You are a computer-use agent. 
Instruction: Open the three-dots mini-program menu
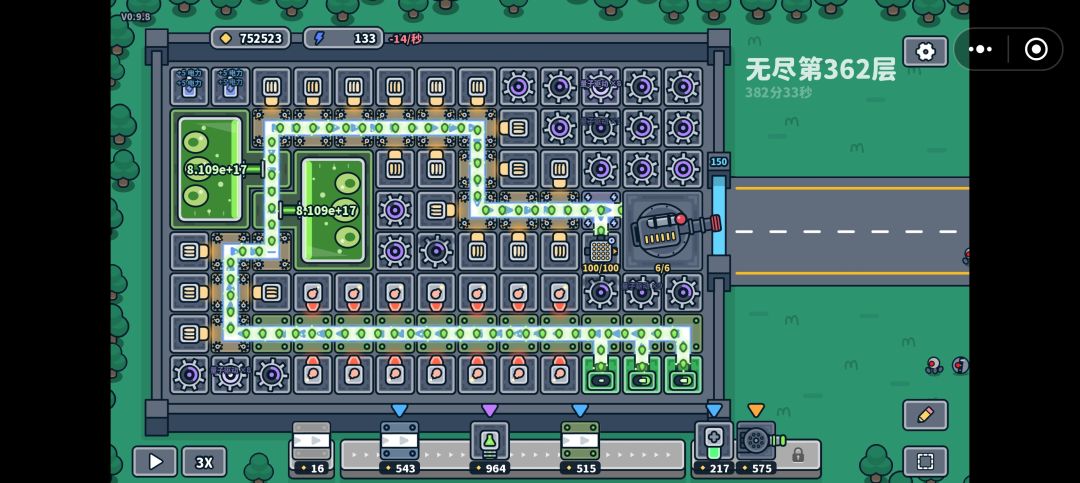980,49
